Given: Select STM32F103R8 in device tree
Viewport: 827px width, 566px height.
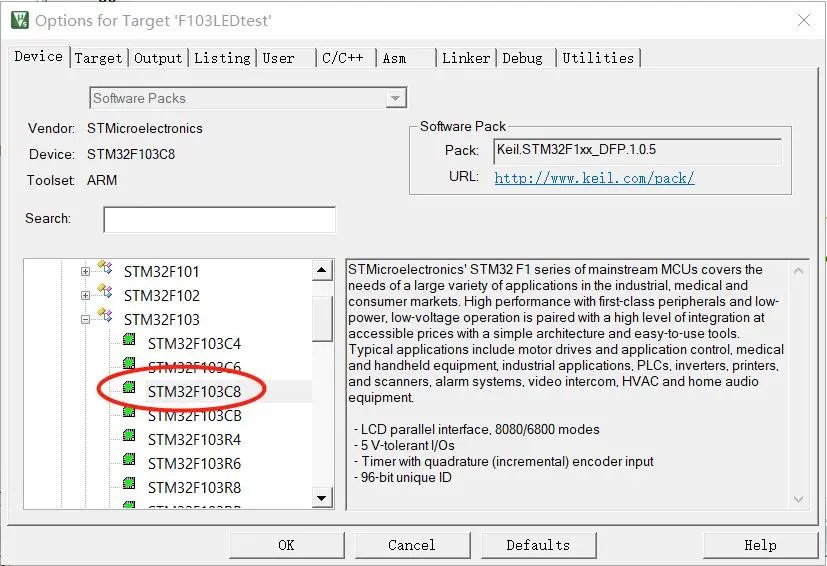Looking at the screenshot, I should (x=194, y=488).
